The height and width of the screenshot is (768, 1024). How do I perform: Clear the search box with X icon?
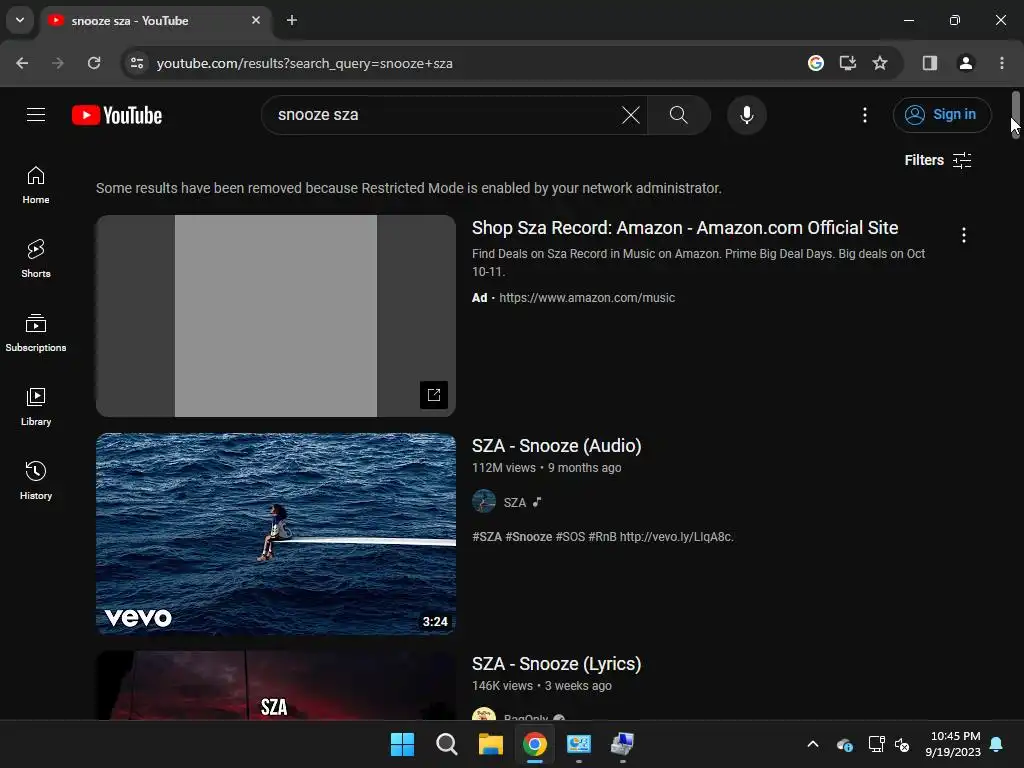click(x=630, y=115)
